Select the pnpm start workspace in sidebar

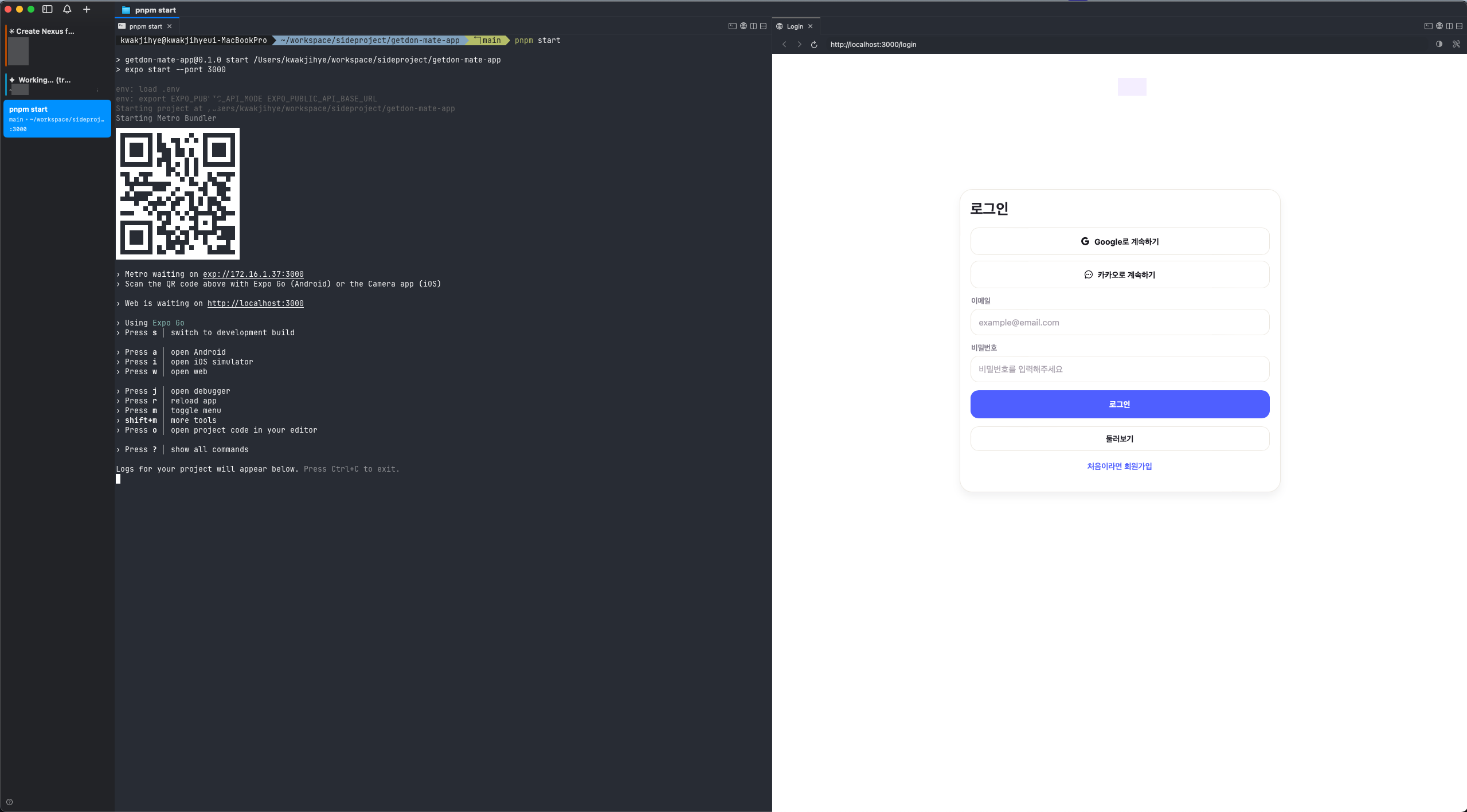pos(57,119)
